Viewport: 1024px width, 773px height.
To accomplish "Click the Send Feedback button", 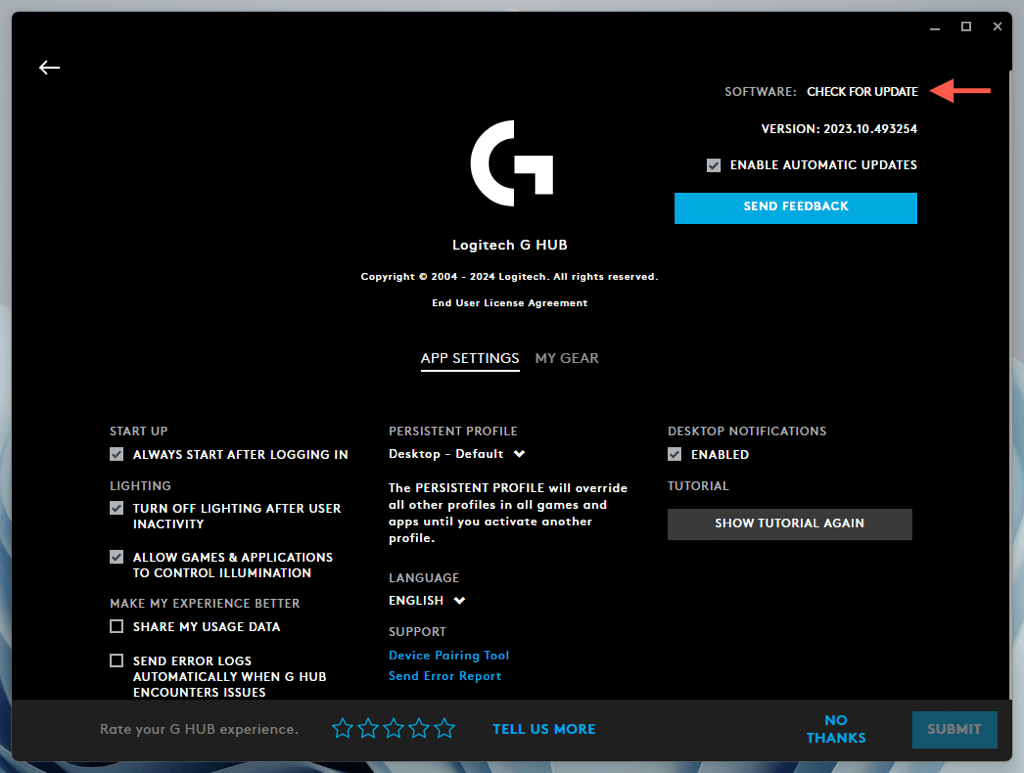I will (795, 208).
